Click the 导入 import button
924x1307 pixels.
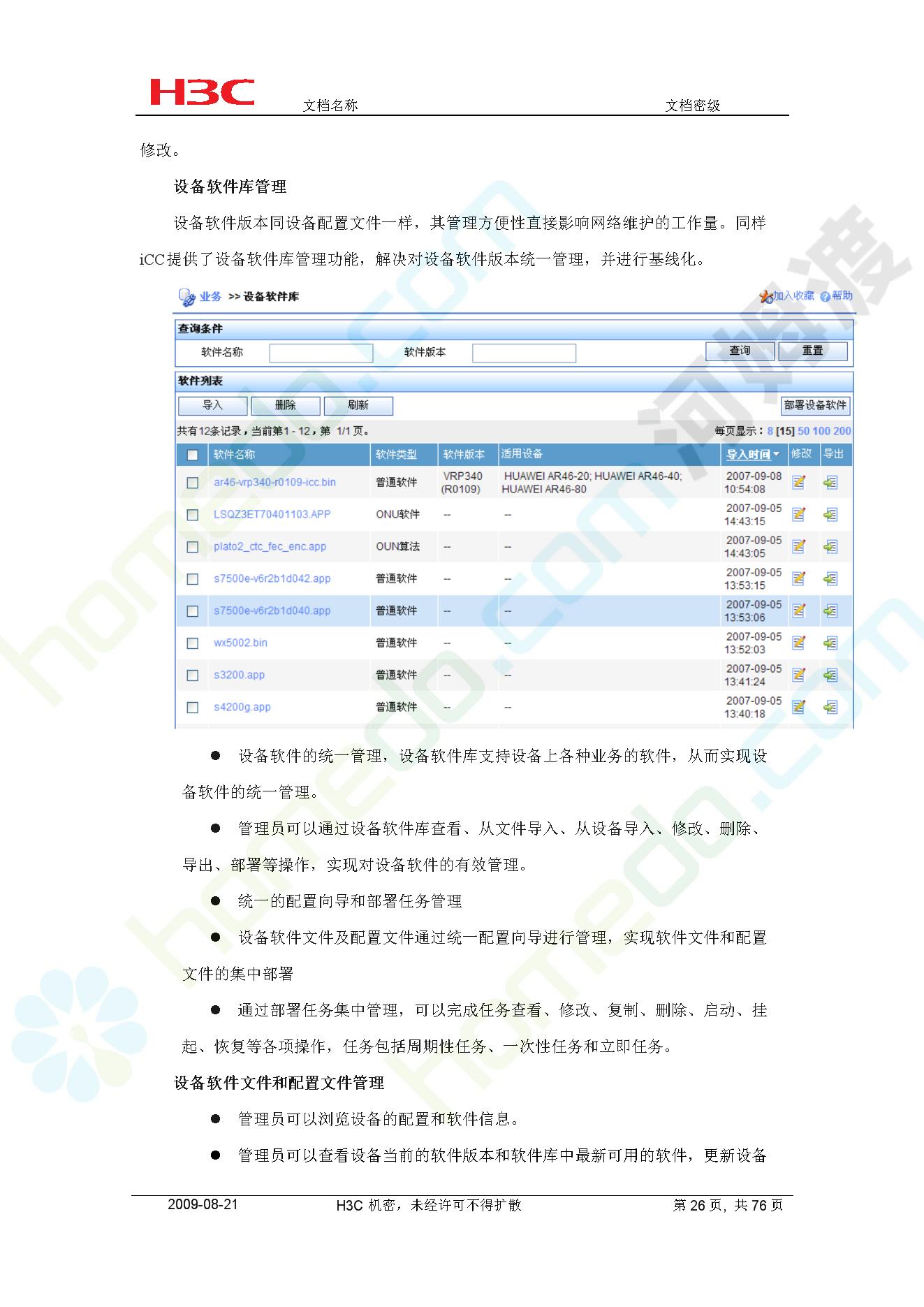(x=212, y=406)
